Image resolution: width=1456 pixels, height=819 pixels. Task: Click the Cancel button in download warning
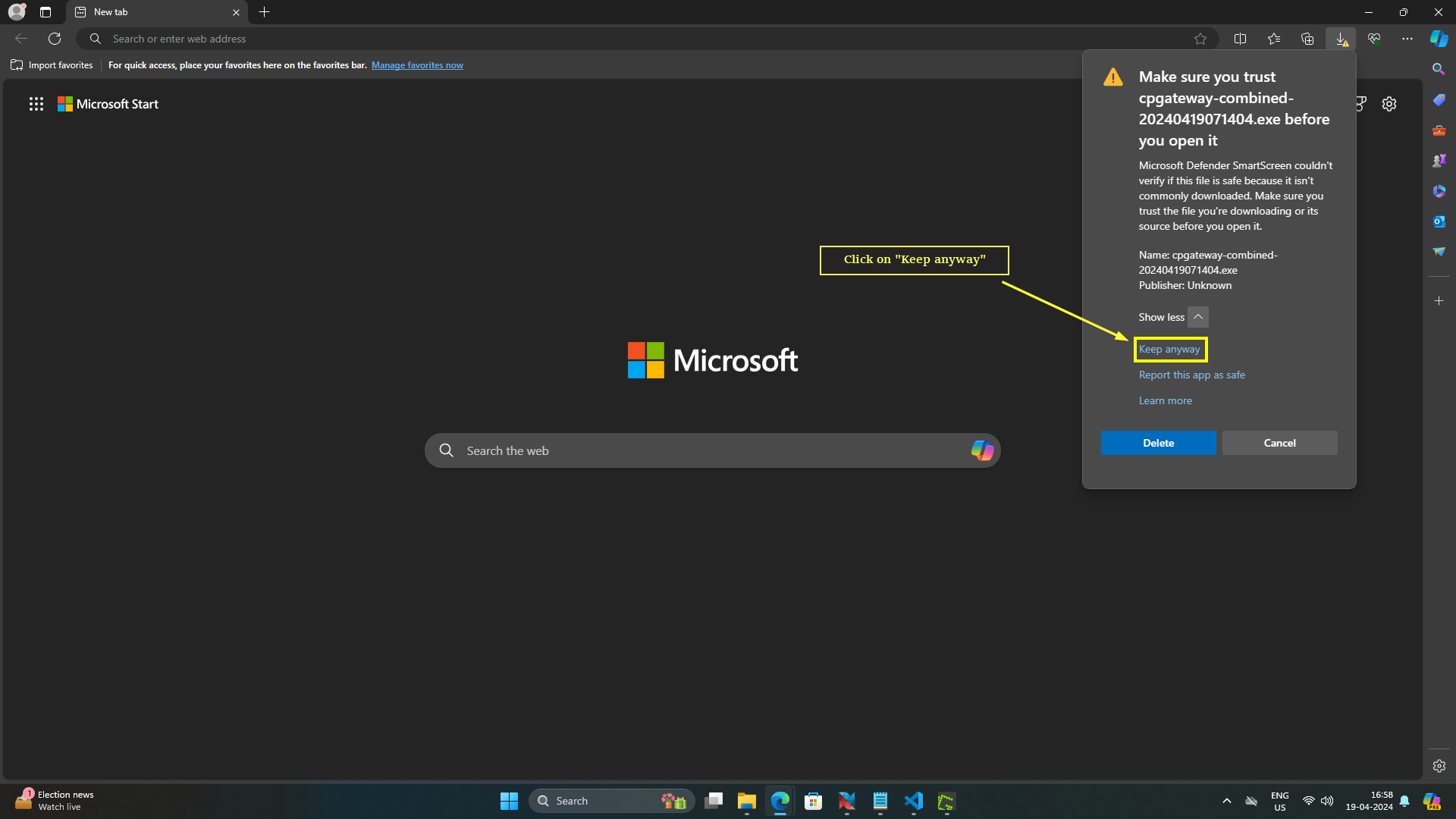(1279, 443)
